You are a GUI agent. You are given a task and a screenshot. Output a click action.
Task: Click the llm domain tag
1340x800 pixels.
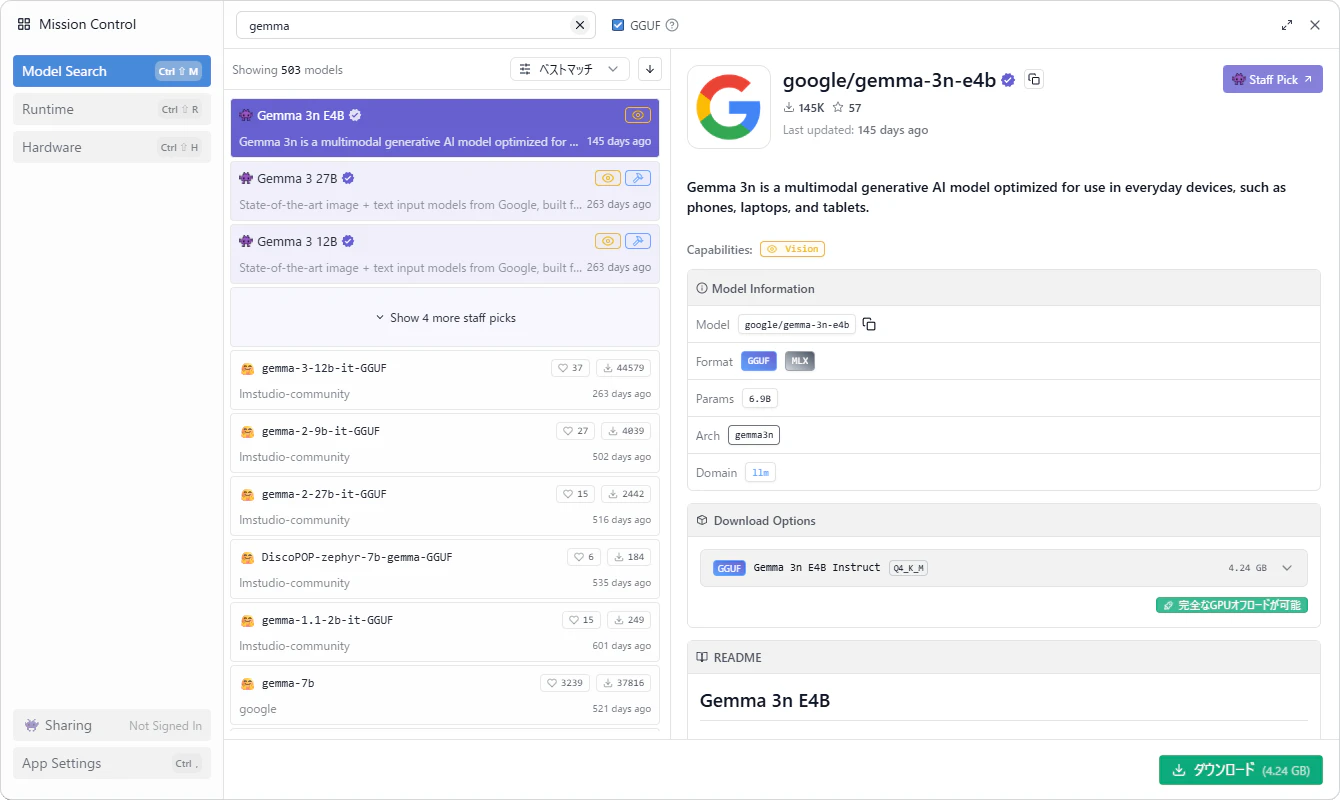(x=760, y=472)
